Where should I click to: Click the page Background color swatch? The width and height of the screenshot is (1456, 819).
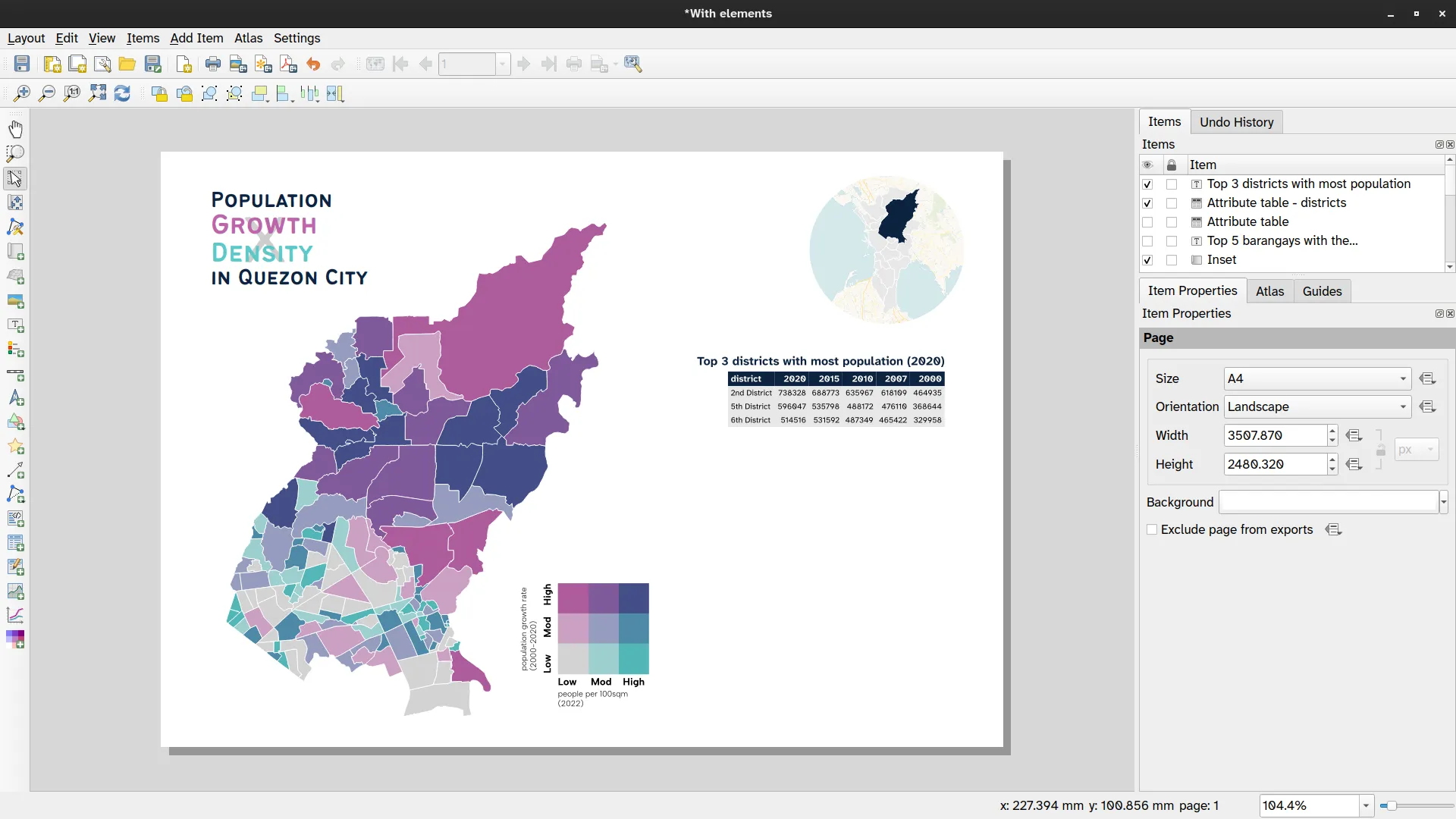pos(1328,502)
